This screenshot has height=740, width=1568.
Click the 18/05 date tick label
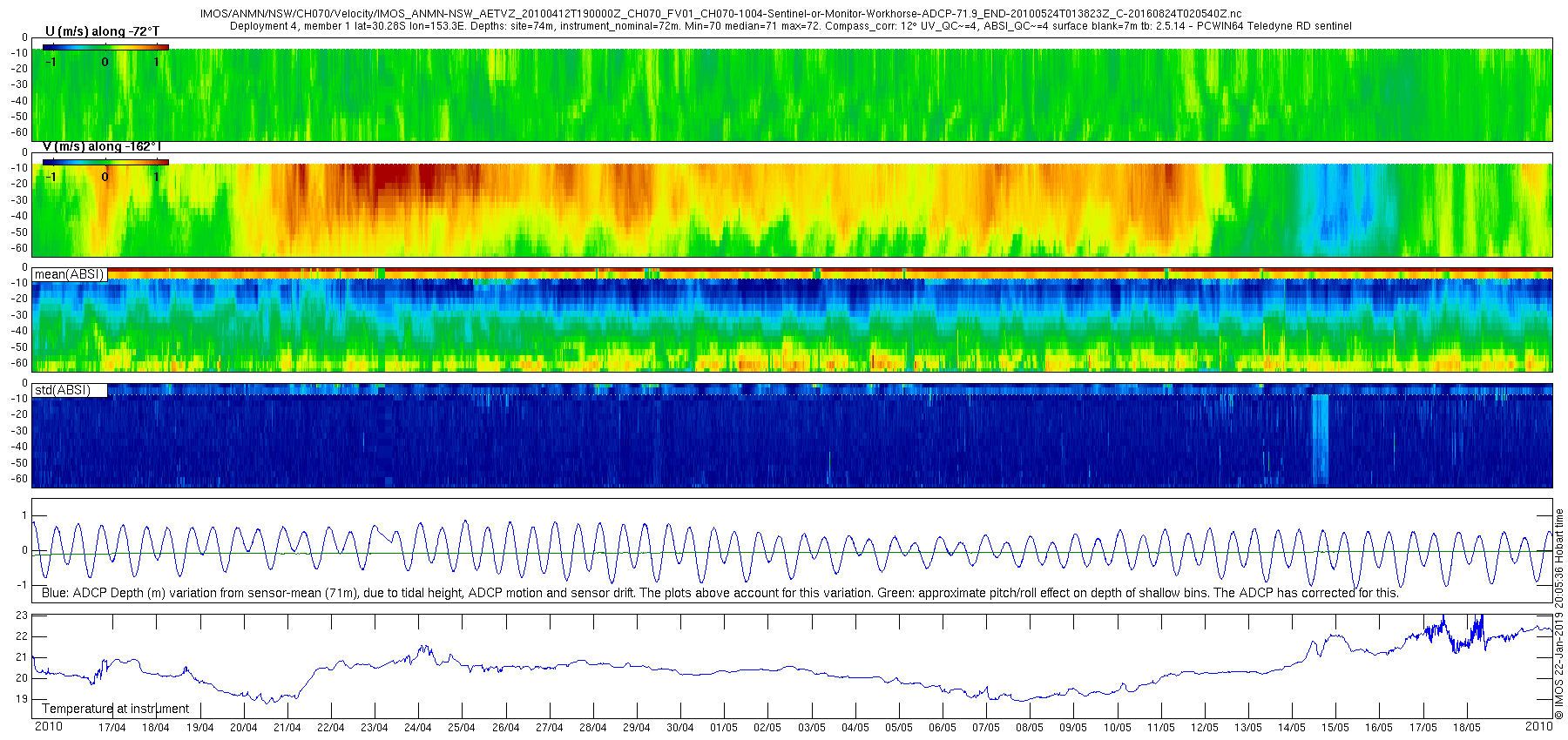point(1467,728)
